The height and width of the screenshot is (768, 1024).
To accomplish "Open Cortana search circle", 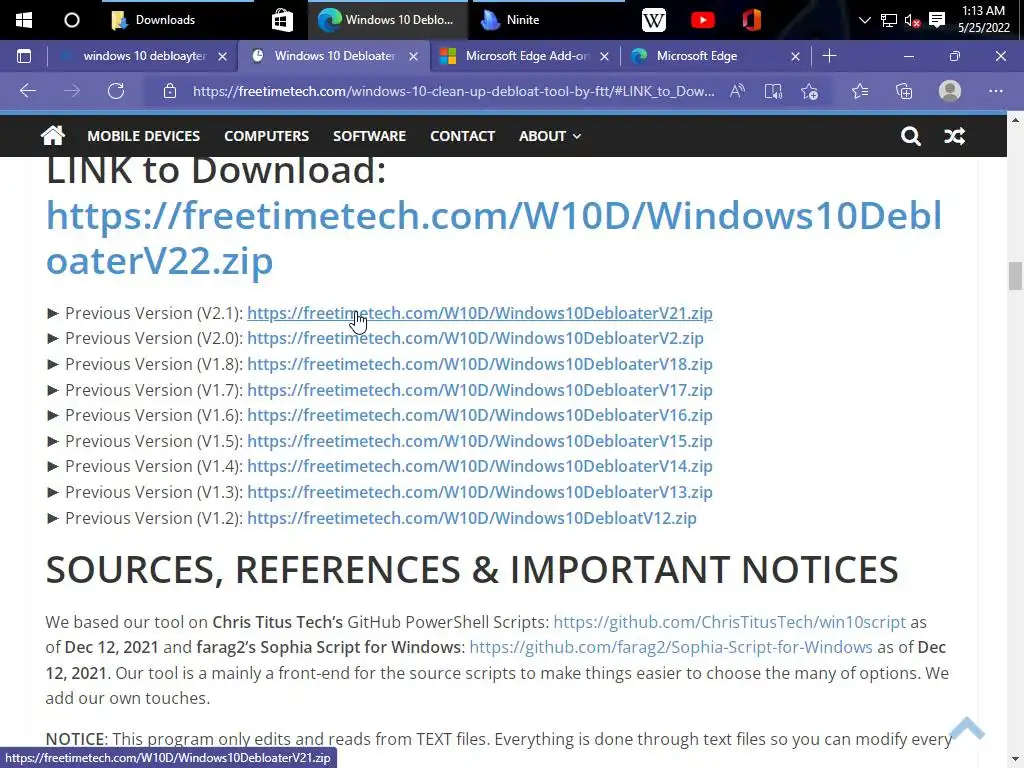I will 72,20.
